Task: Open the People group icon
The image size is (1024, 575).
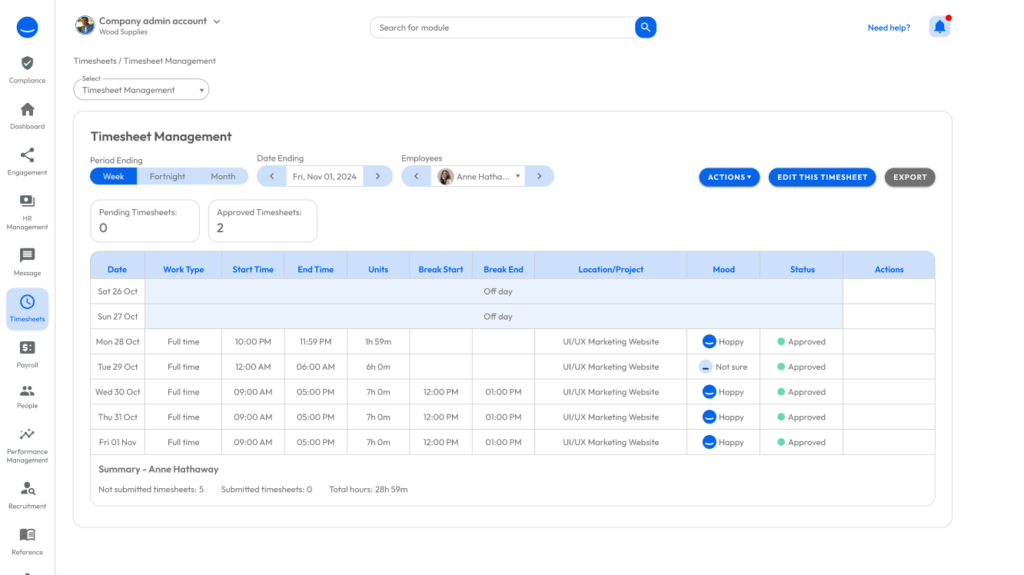Action: point(27,391)
